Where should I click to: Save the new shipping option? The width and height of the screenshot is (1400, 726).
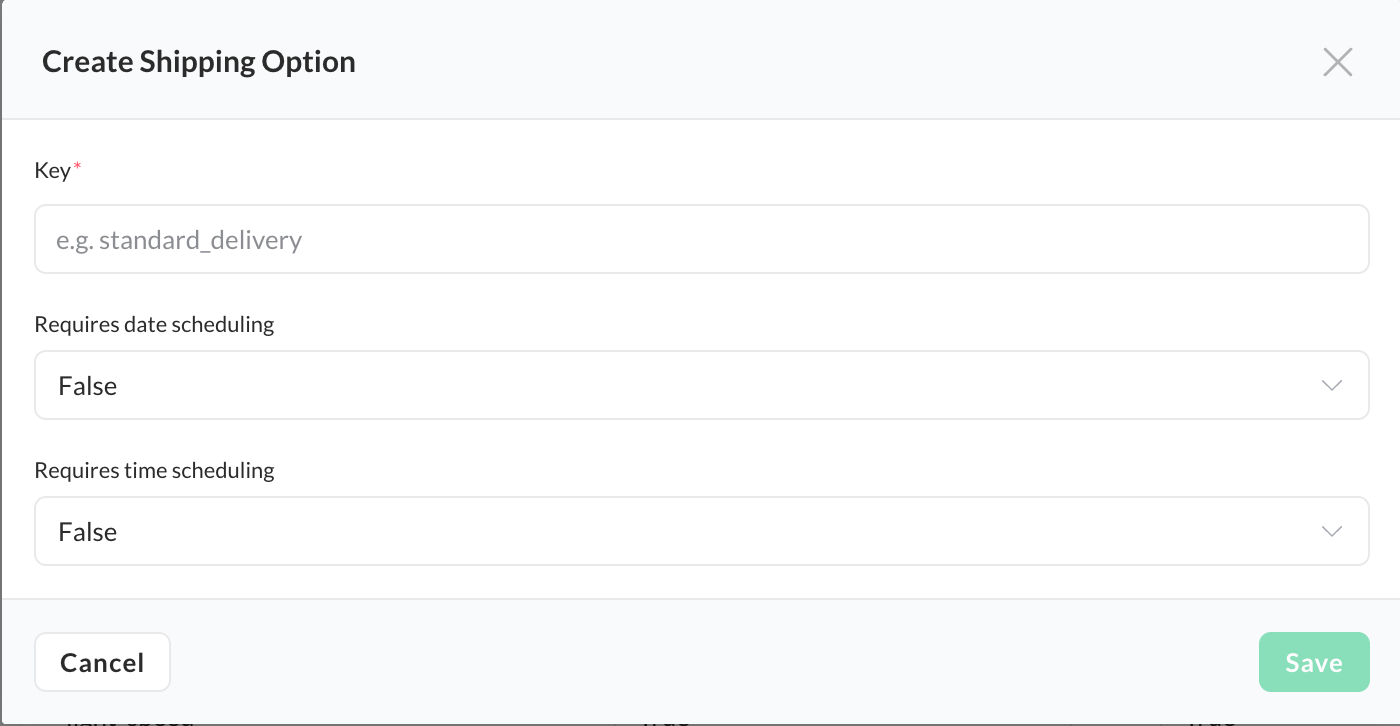1313,662
